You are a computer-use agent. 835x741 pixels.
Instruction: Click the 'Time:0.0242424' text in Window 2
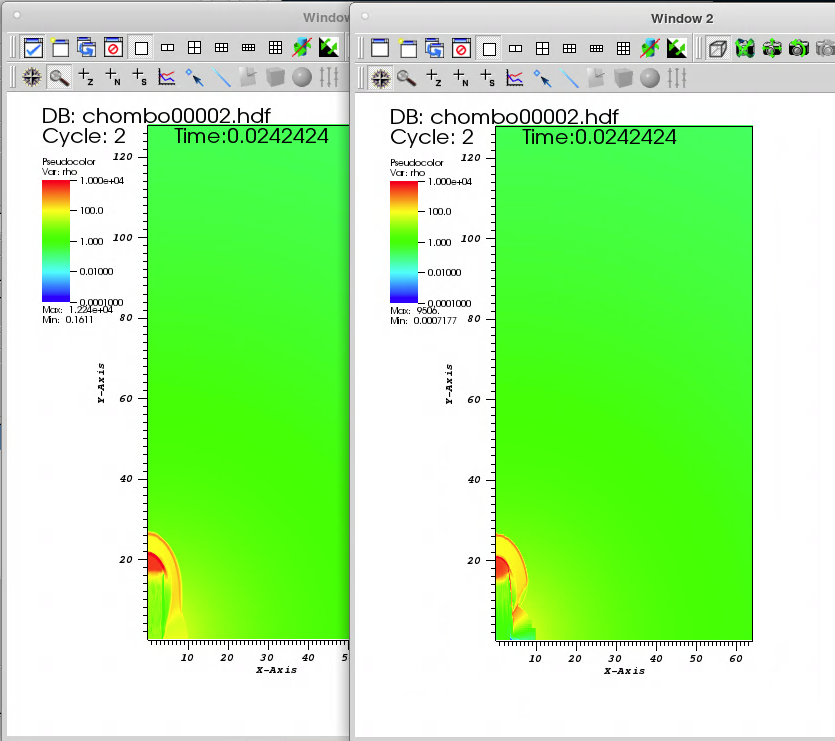(599, 137)
